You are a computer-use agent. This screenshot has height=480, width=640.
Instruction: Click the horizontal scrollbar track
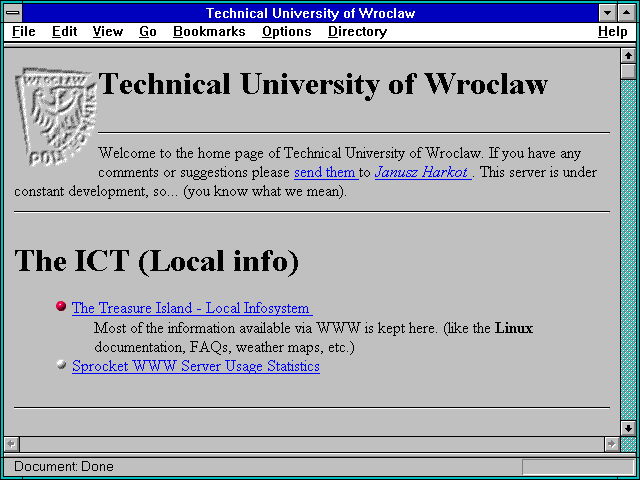point(311,444)
